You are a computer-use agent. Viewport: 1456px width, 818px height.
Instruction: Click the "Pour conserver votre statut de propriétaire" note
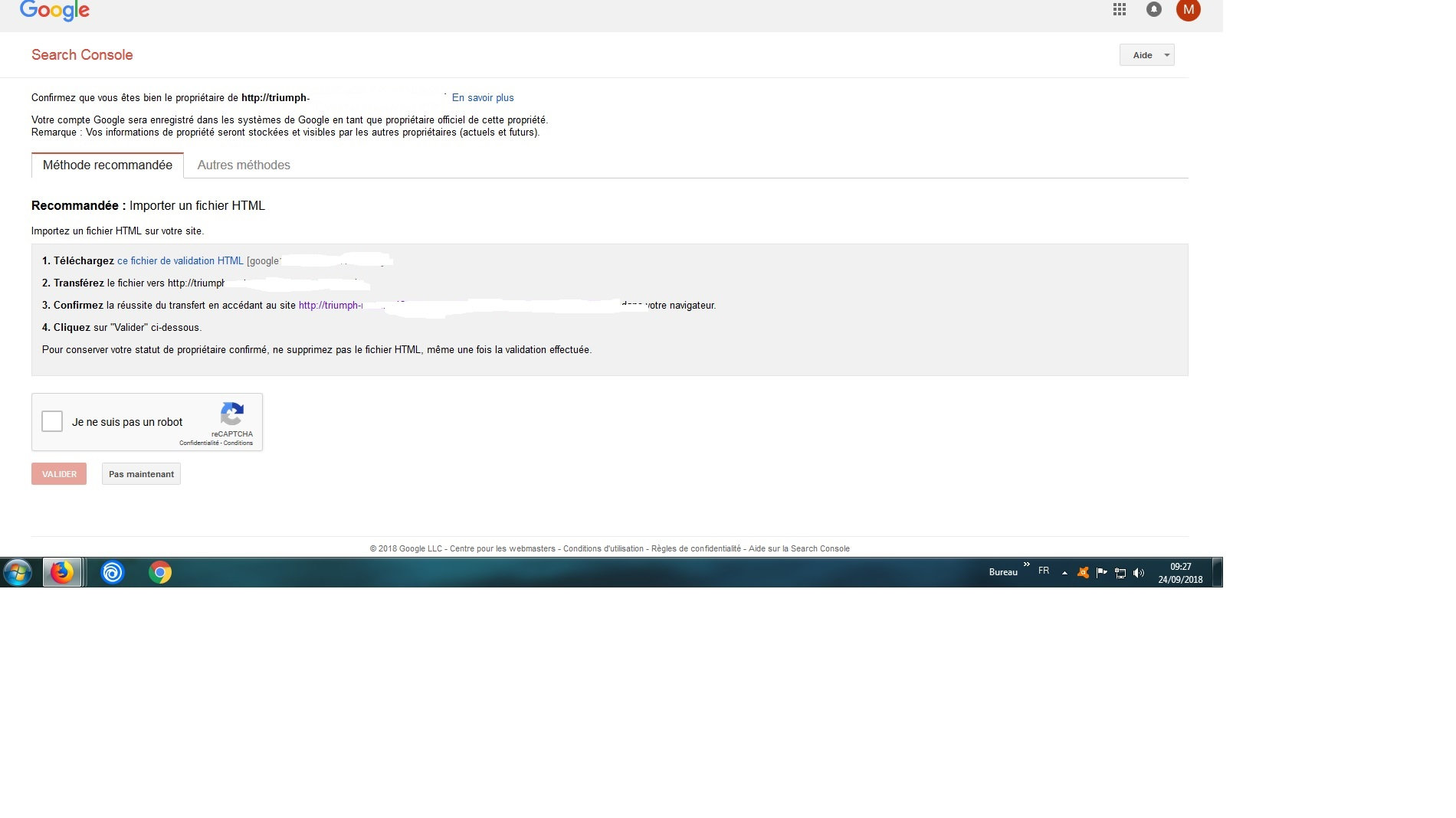tap(316, 350)
